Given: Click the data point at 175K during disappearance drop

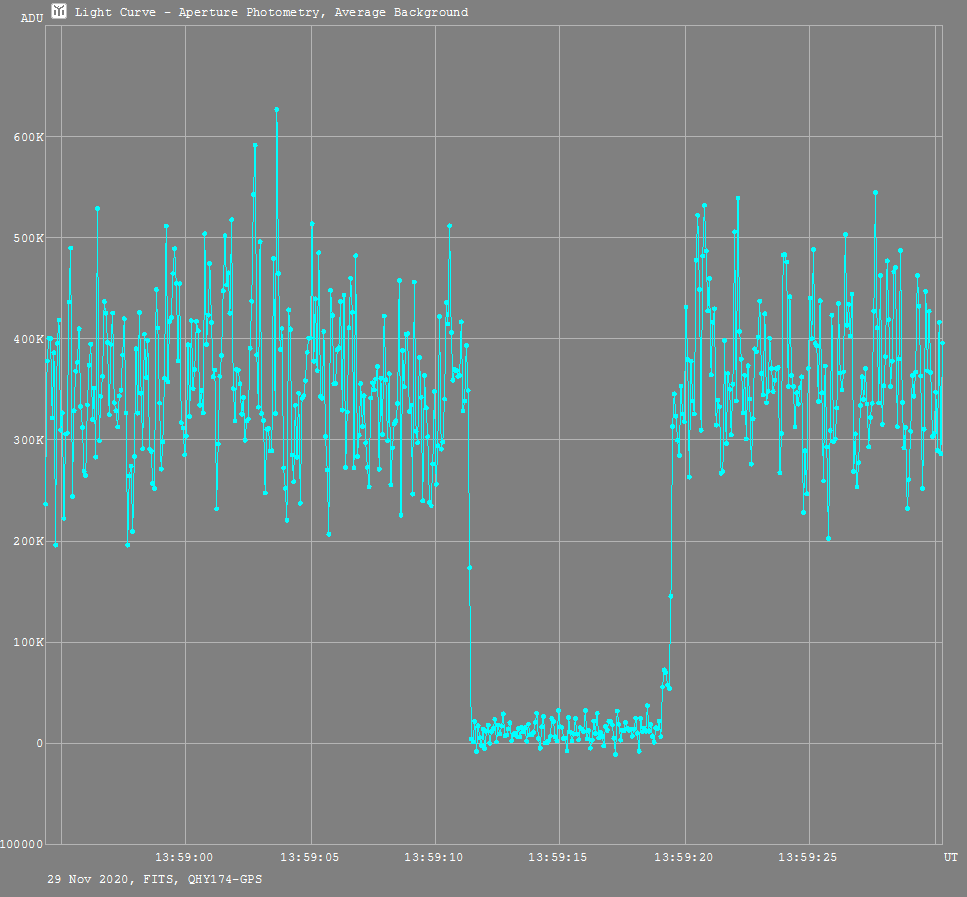Looking at the screenshot, I should pyautogui.click(x=469, y=568).
